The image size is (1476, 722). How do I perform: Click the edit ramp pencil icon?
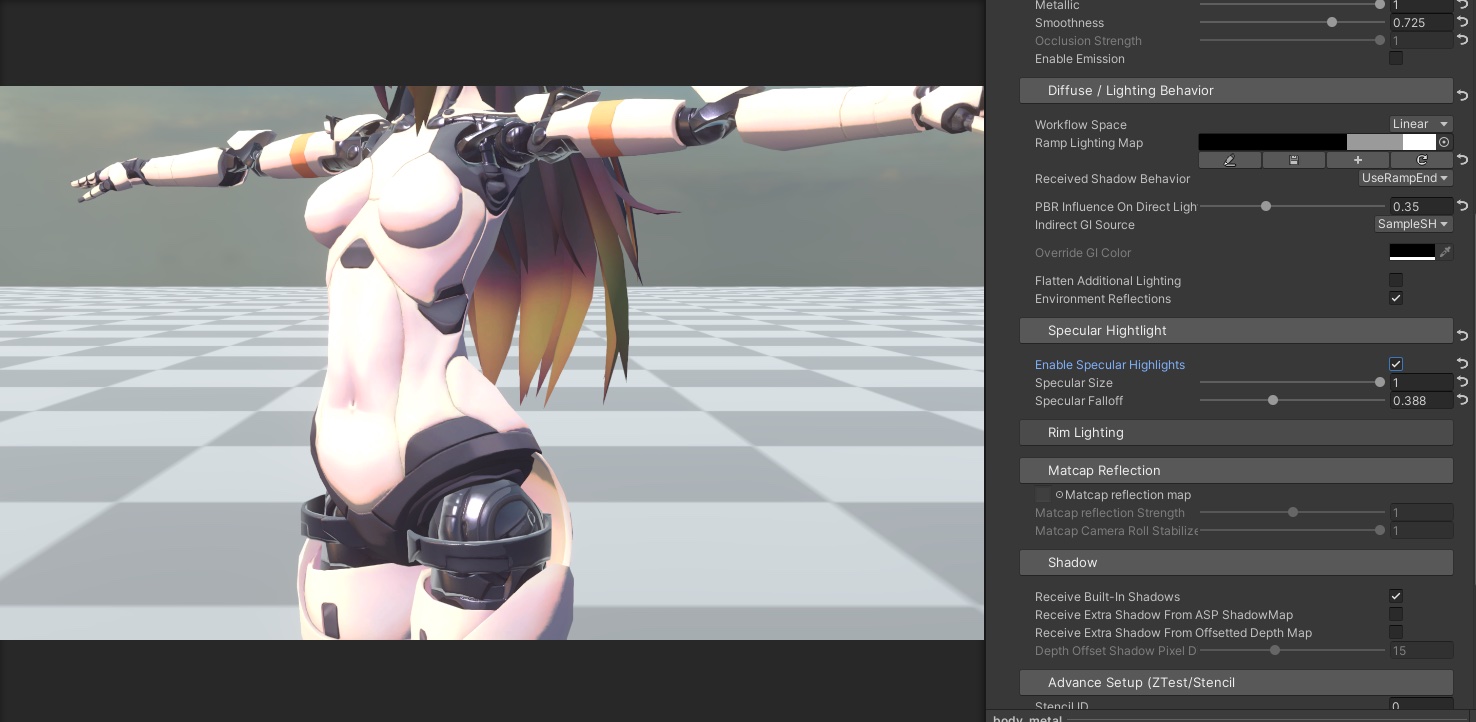pos(1229,160)
